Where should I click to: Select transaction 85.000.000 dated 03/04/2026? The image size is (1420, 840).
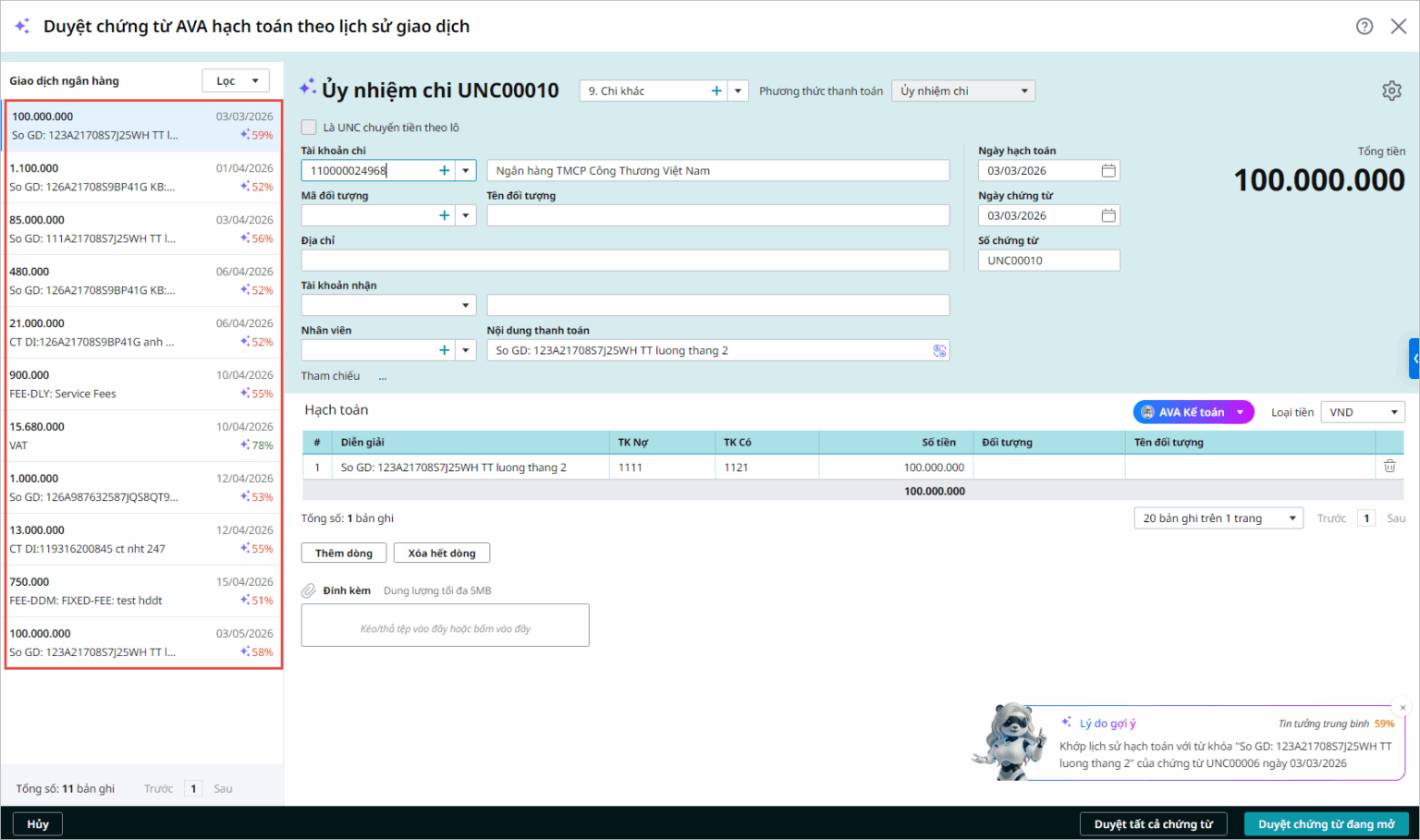click(142, 229)
